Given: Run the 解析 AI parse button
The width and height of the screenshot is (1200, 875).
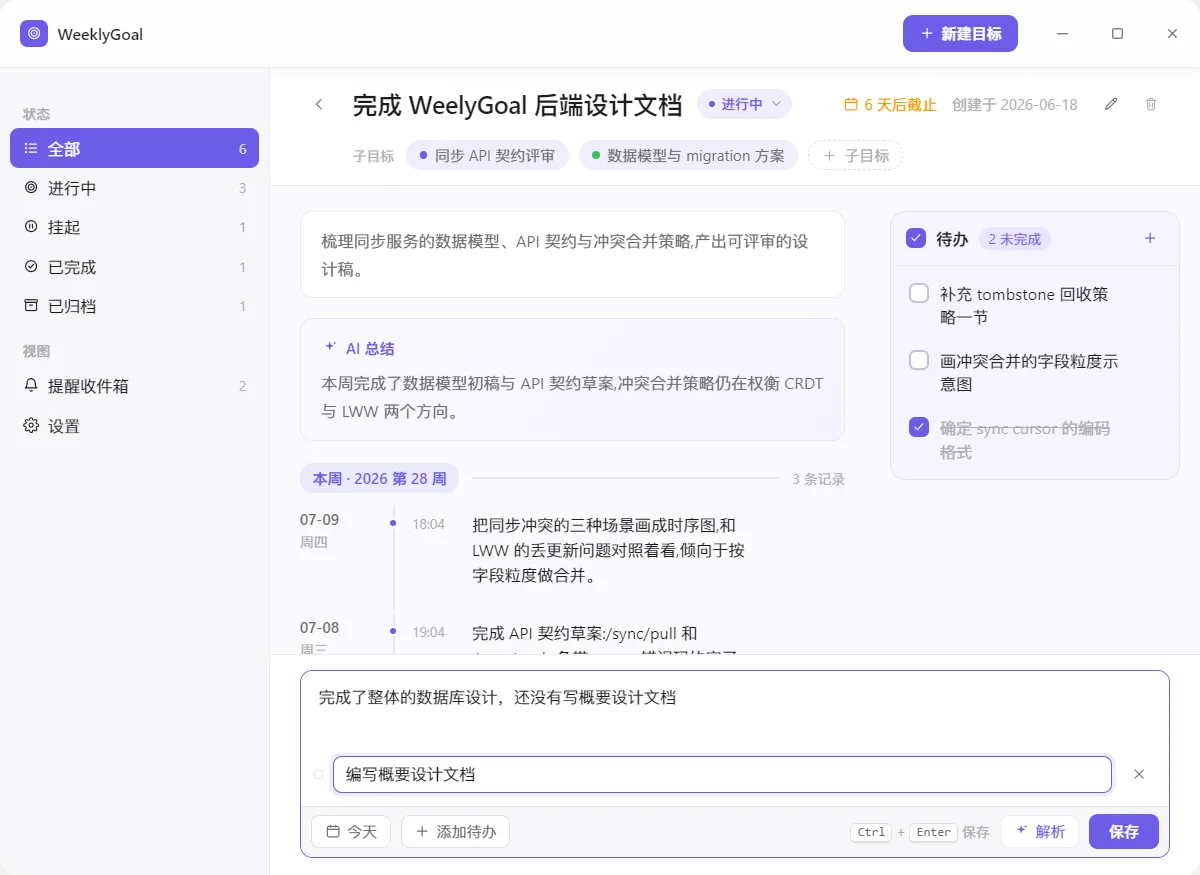Looking at the screenshot, I should (x=1039, y=831).
